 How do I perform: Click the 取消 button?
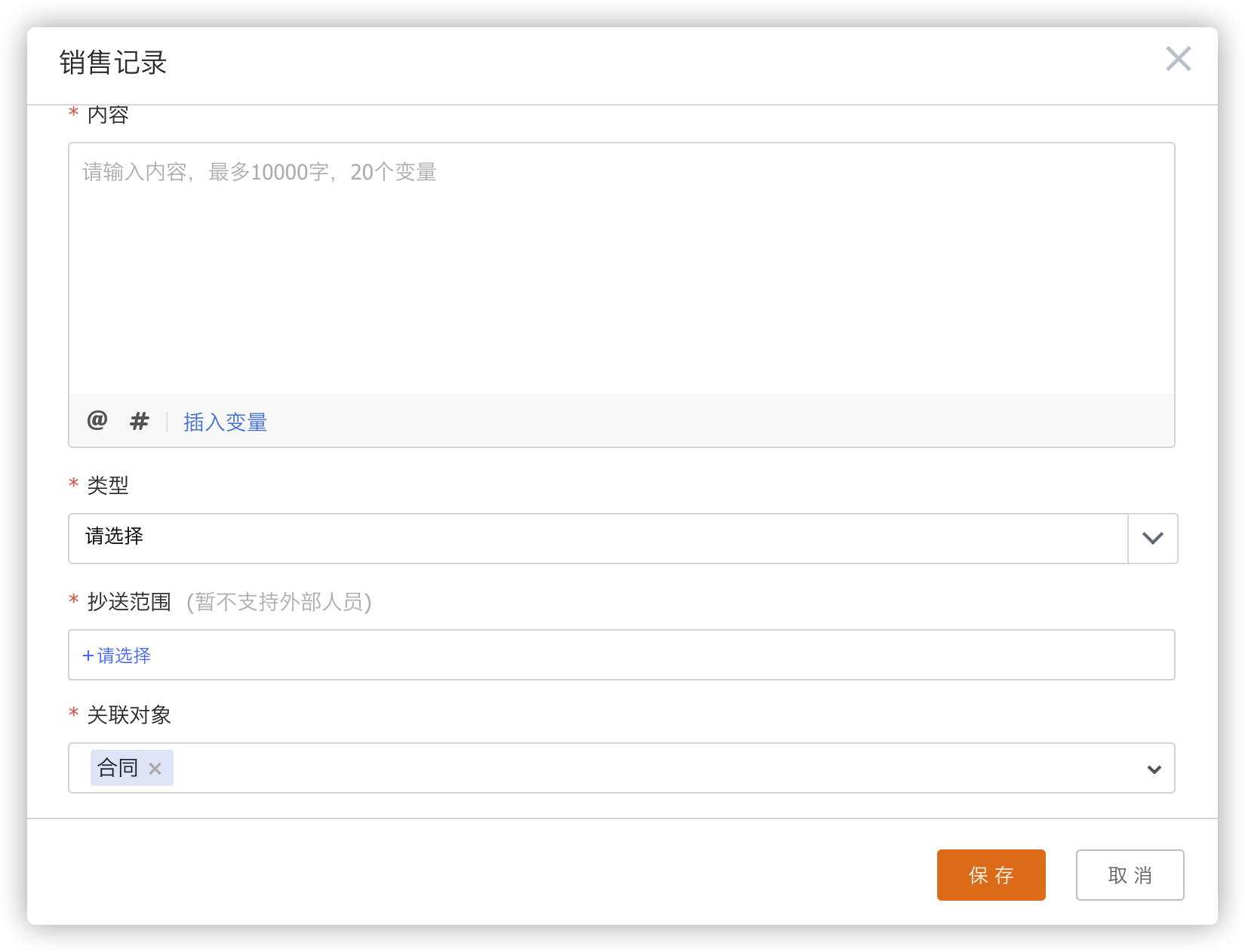click(1130, 875)
